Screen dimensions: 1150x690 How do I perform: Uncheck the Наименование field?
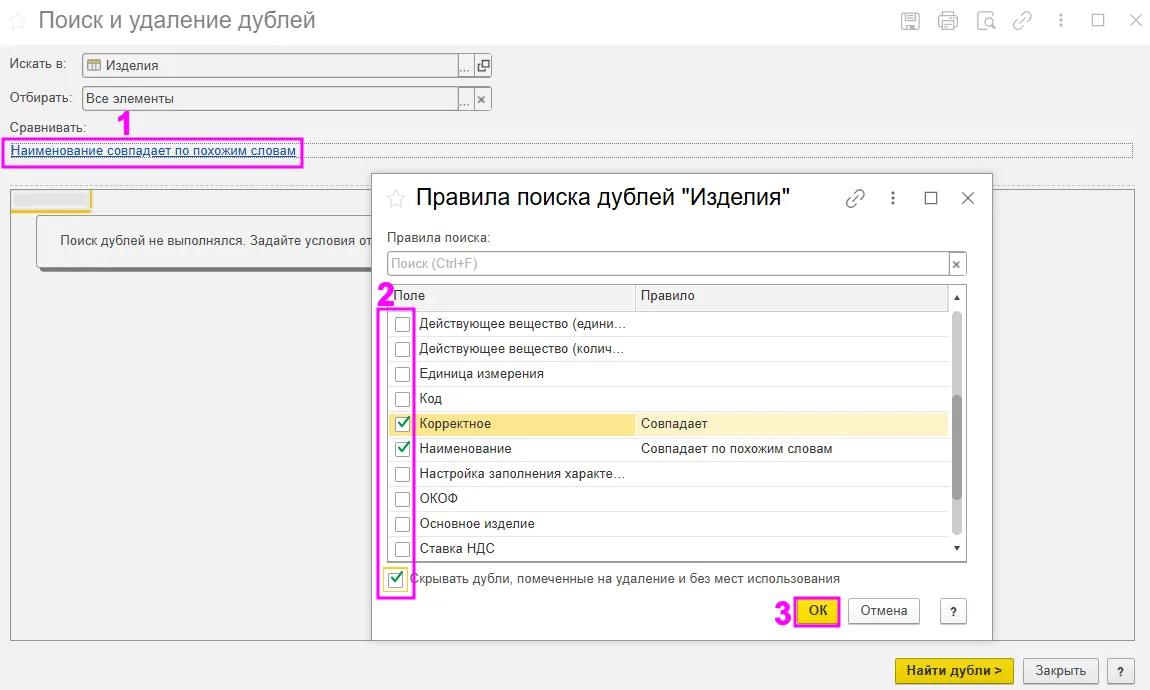point(403,449)
